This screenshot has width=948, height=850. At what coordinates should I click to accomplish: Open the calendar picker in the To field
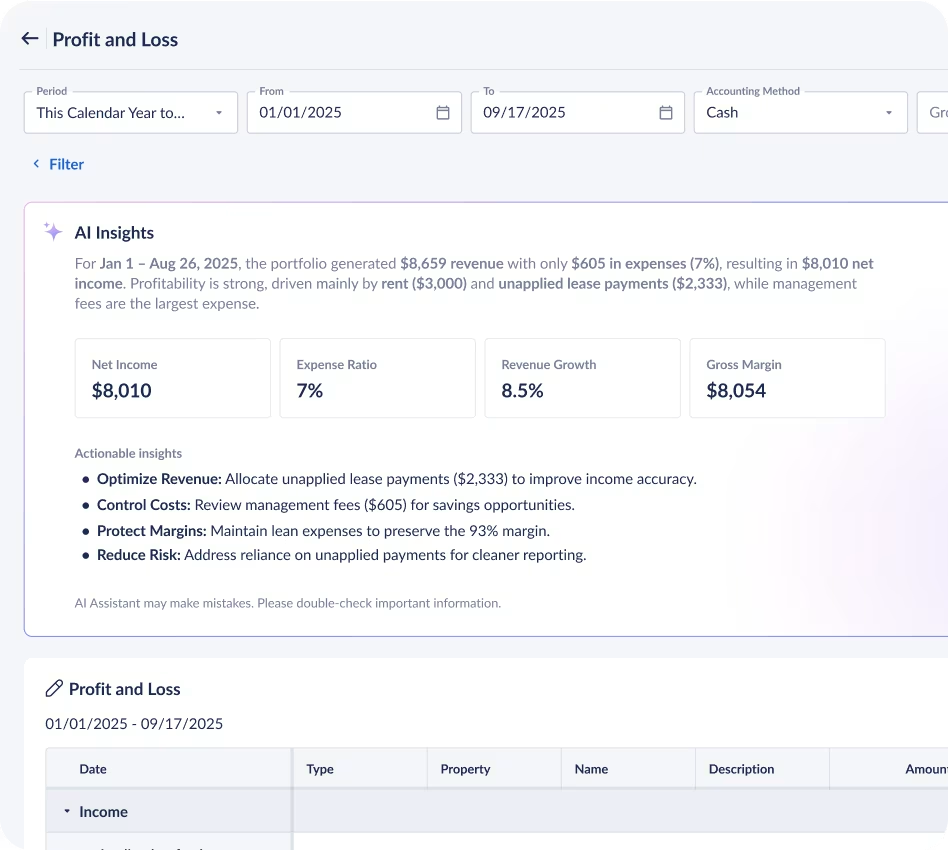665,112
